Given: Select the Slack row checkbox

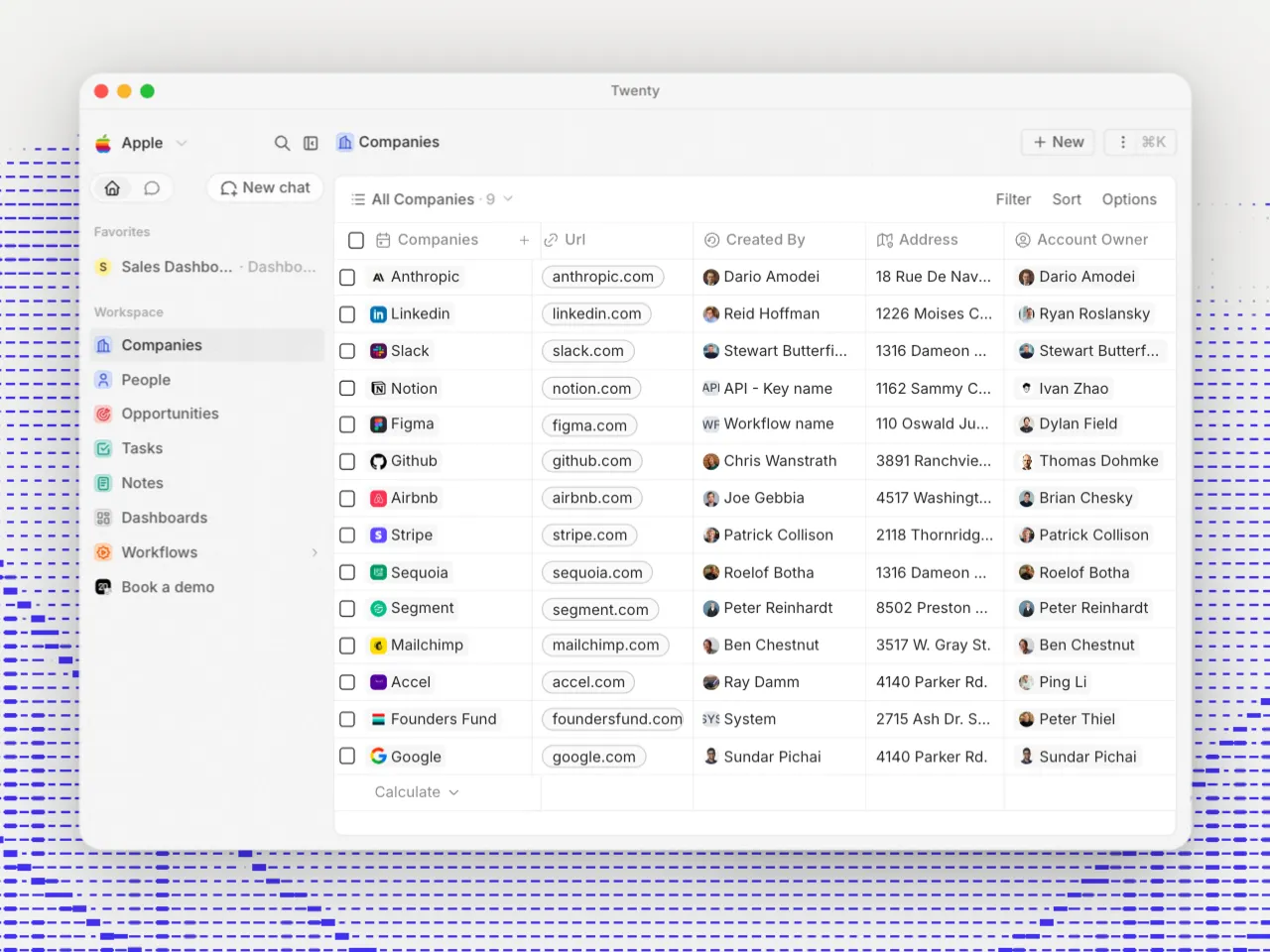Looking at the screenshot, I should click(347, 351).
